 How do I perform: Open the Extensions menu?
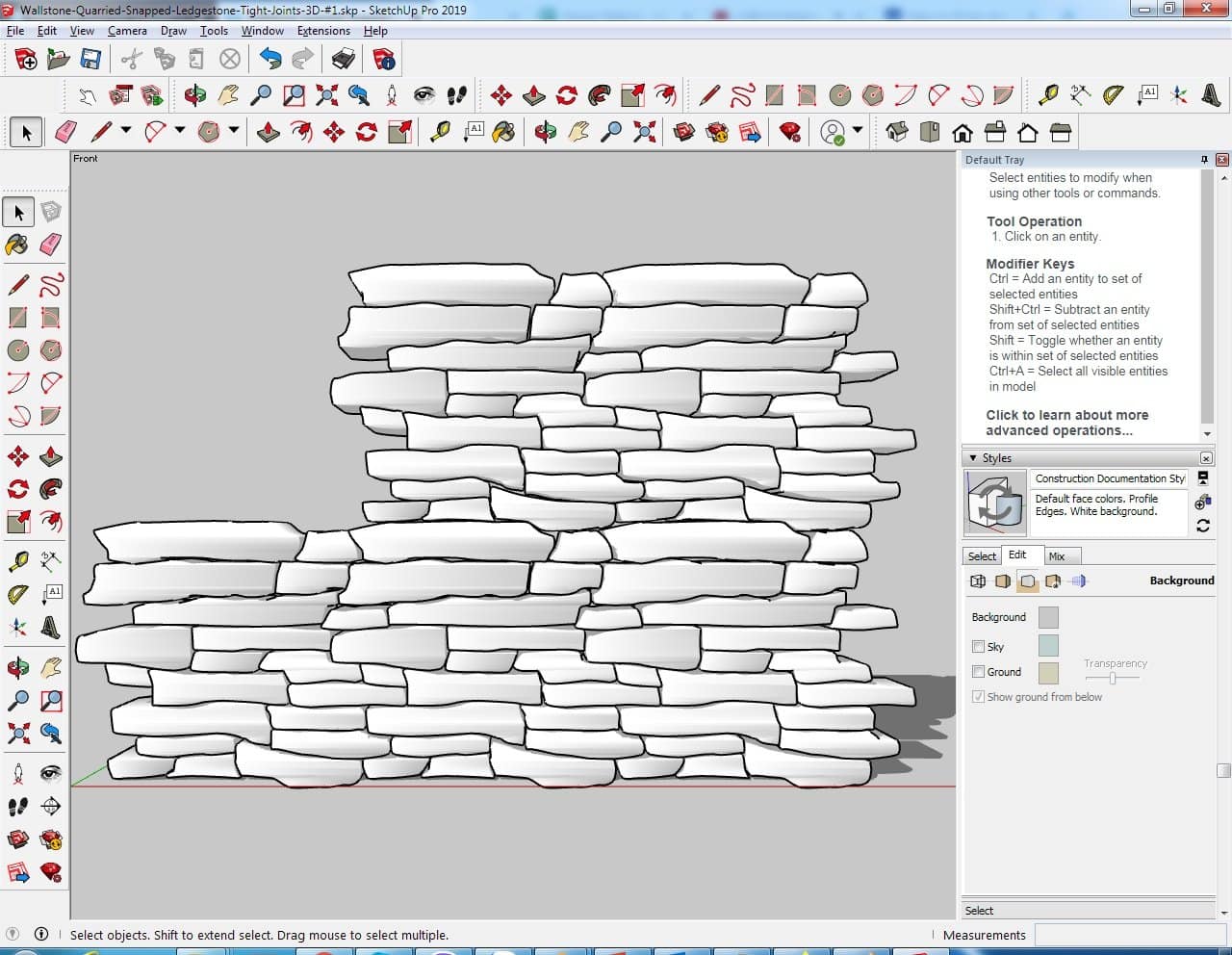click(323, 31)
